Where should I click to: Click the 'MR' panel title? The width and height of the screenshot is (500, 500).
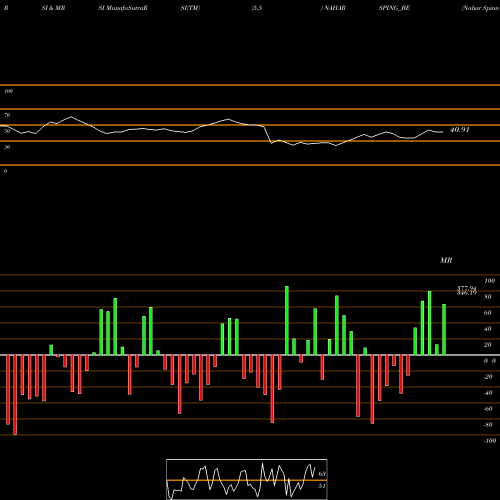[x=446, y=260]
